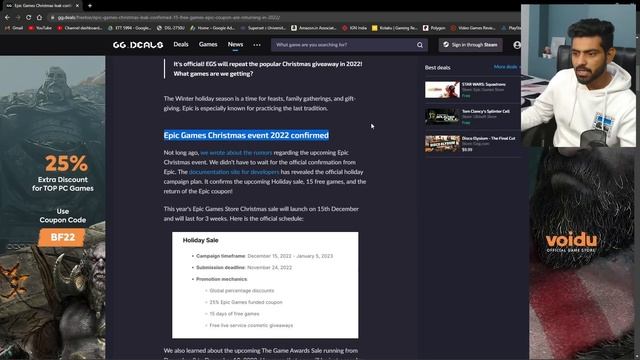The height and width of the screenshot is (360, 640).
Task: Click the address bar URL
Action: 169,18
